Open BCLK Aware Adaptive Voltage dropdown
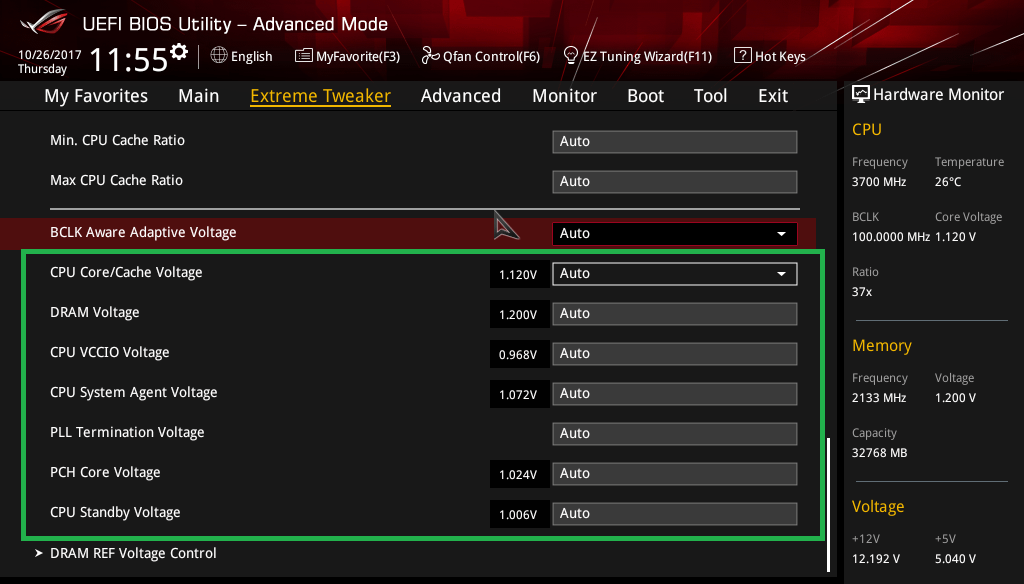This screenshot has height=584, width=1024. tap(675, 234)
